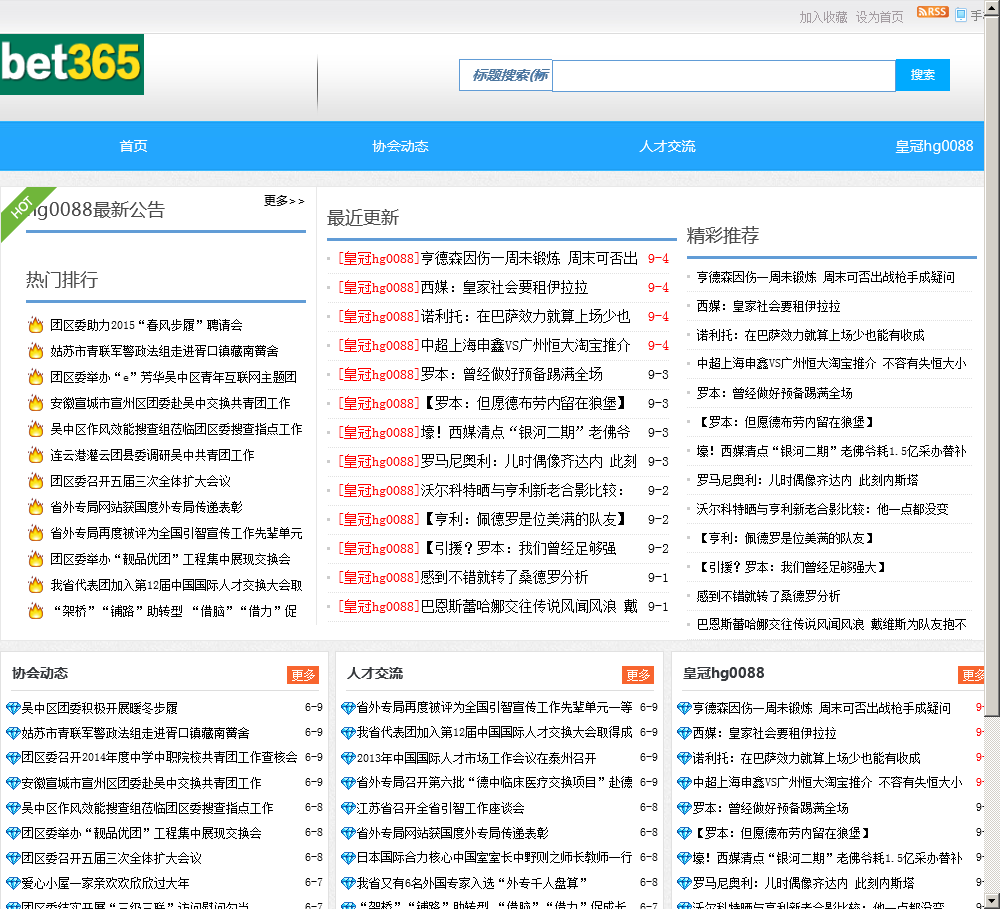Click the 设为首页 link
The height and width of the screenshot is (909, 1000).
click(879, 17)
